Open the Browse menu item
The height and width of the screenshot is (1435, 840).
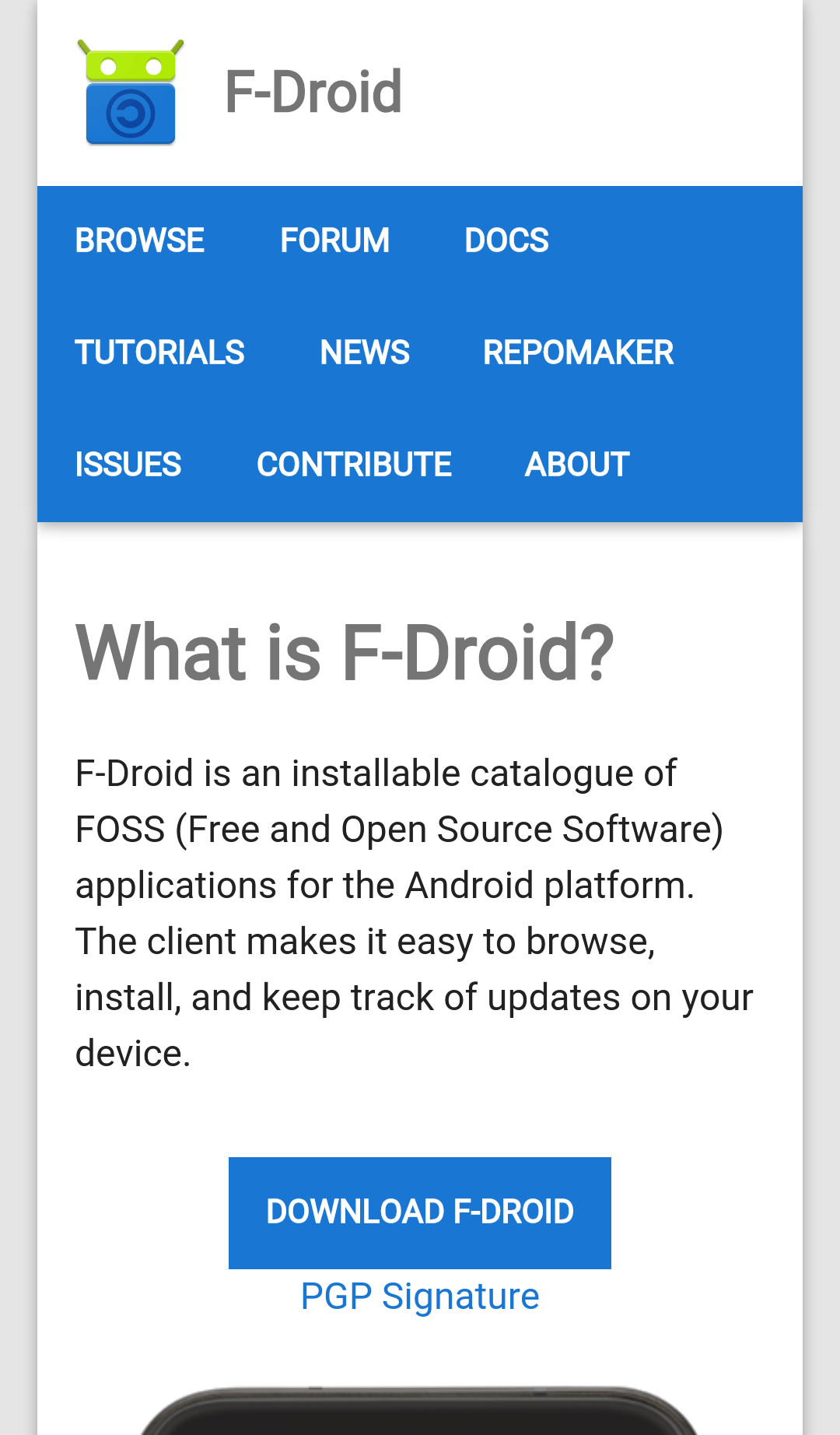140,240
